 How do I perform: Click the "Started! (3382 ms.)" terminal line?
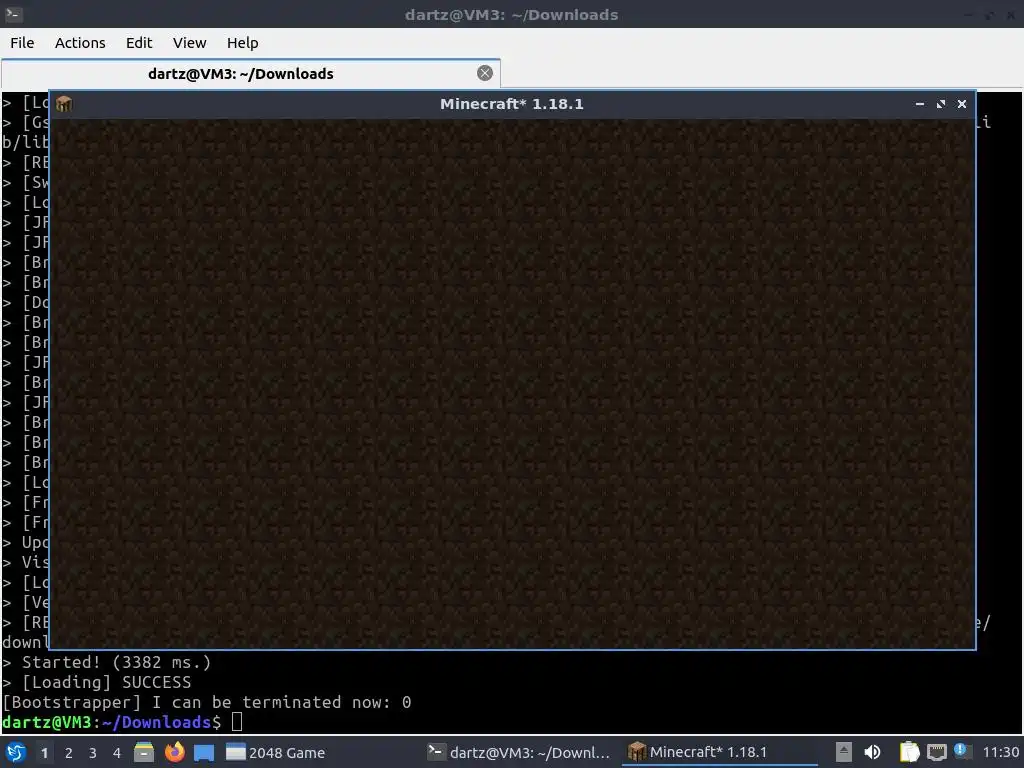click(106, 662)
